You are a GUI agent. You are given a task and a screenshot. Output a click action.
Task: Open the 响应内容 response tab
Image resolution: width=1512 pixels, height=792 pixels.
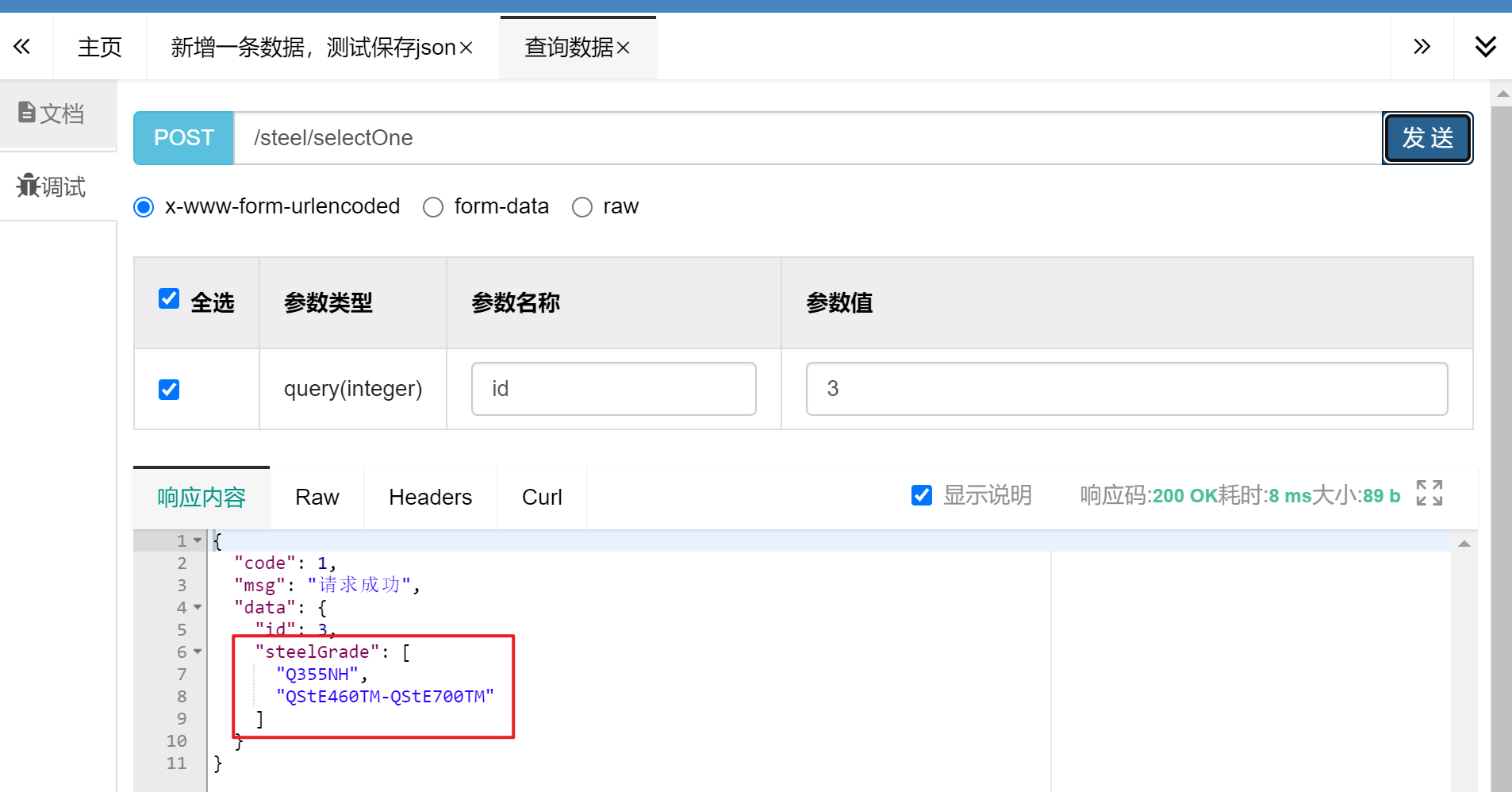click(x=201, y=498)
